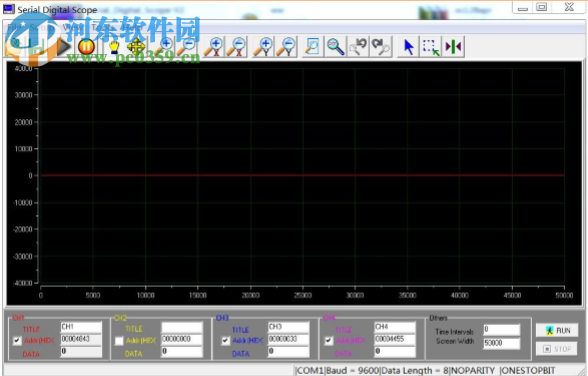The width and height of the screenshot is (588, 376).
Task: Click 'Baud = 9600' status text
Action: [x=353, y=371]
